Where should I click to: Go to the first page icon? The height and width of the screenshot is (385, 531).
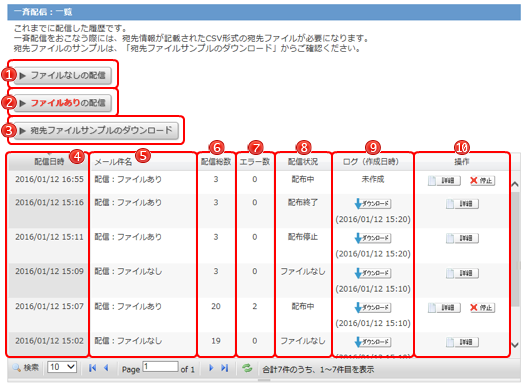[x=92, y=368]
